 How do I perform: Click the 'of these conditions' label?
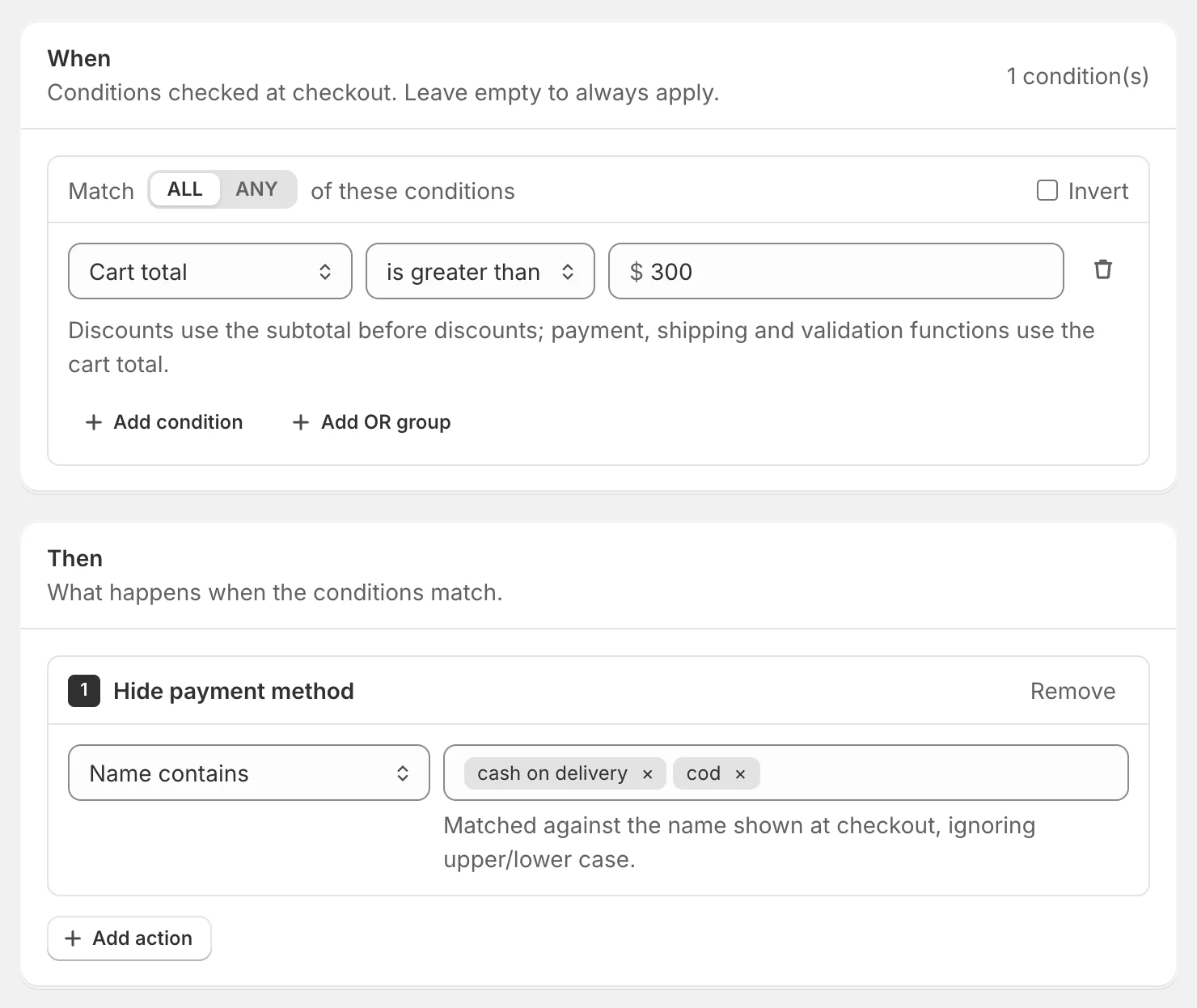point(412,191)
